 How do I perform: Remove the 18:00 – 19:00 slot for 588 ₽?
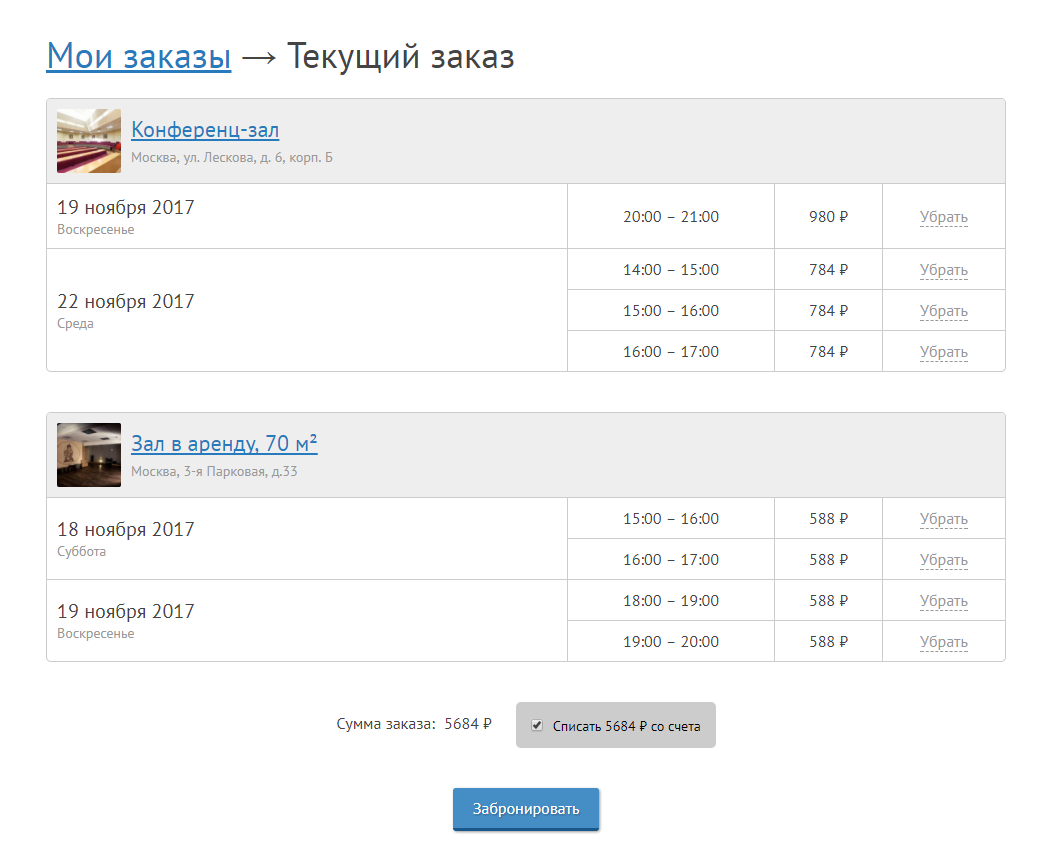click(x=943, y=601)
